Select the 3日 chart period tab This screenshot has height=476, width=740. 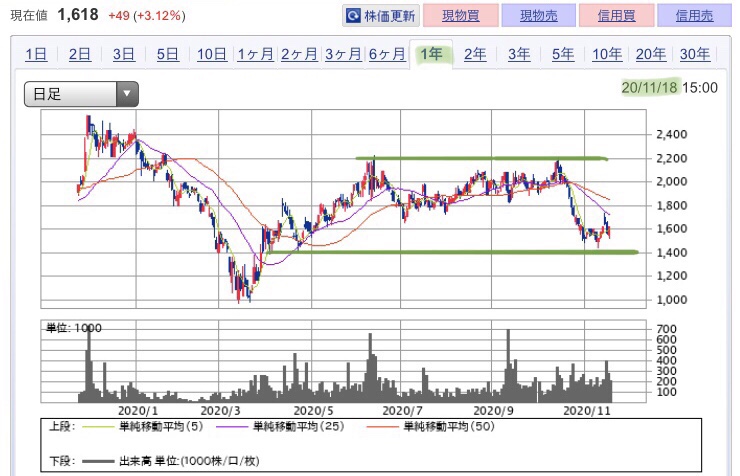point(124,54)
